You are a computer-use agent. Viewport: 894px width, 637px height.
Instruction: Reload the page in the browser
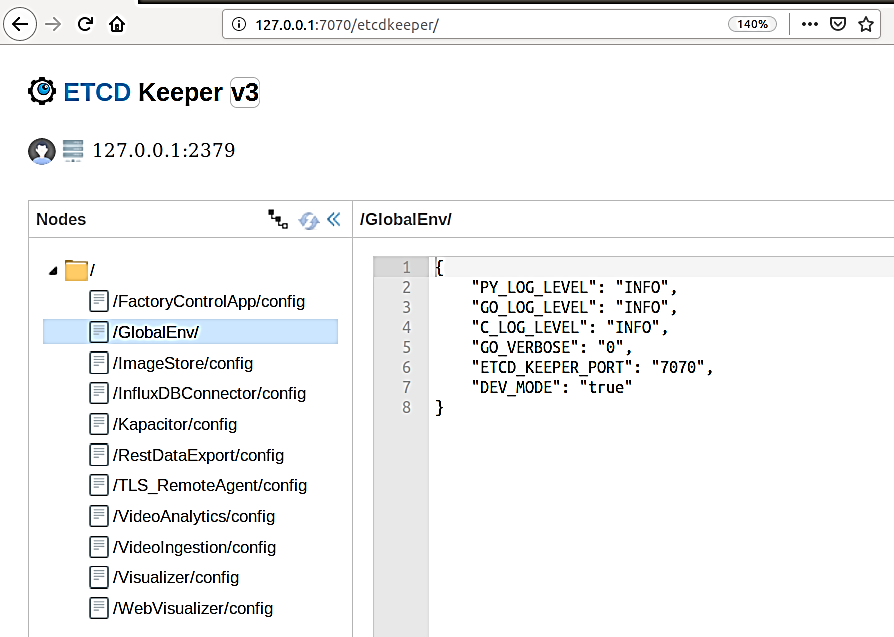[x=88, y=23]
